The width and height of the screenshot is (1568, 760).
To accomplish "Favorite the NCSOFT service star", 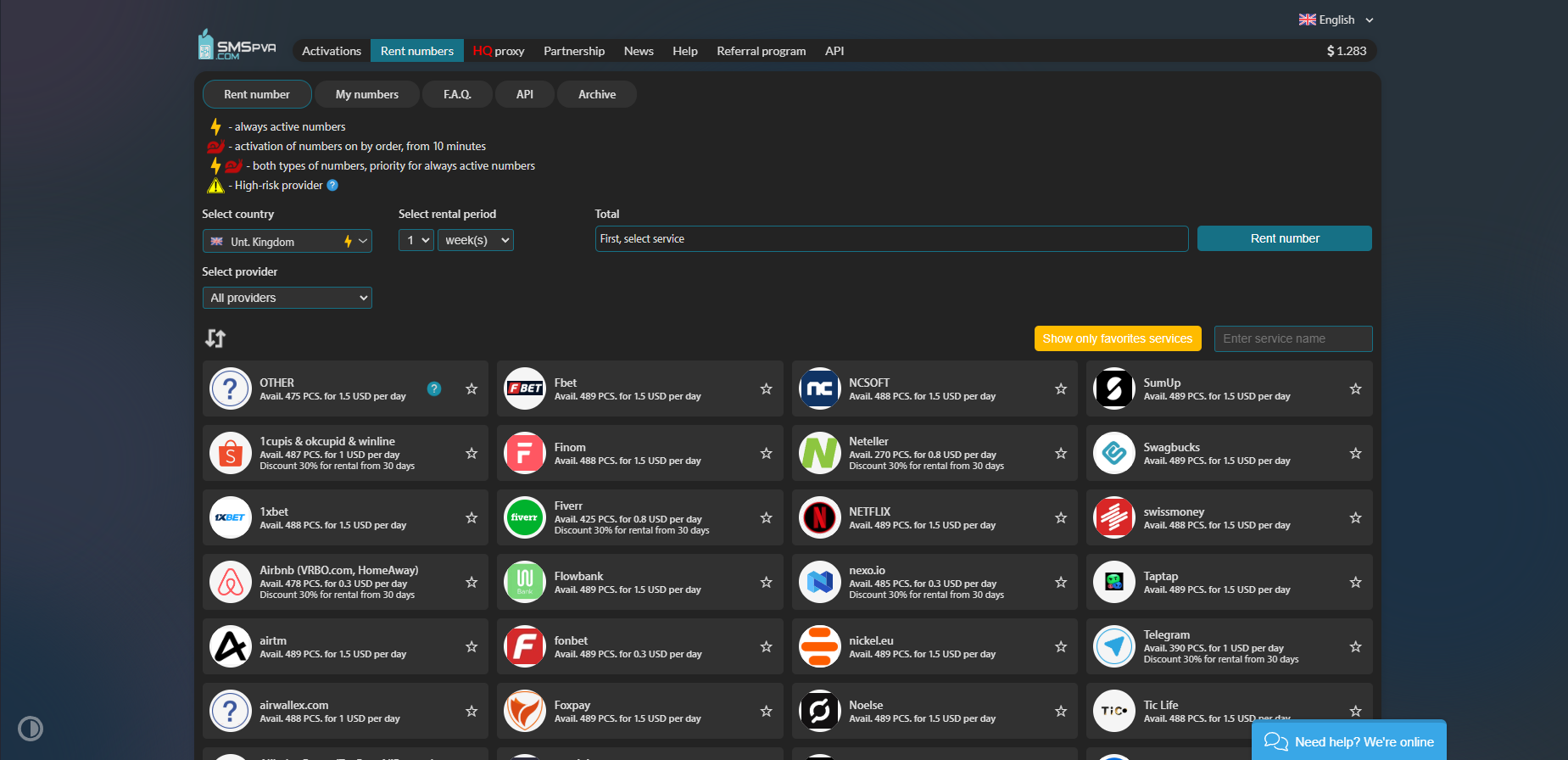I will point(1061,388).
